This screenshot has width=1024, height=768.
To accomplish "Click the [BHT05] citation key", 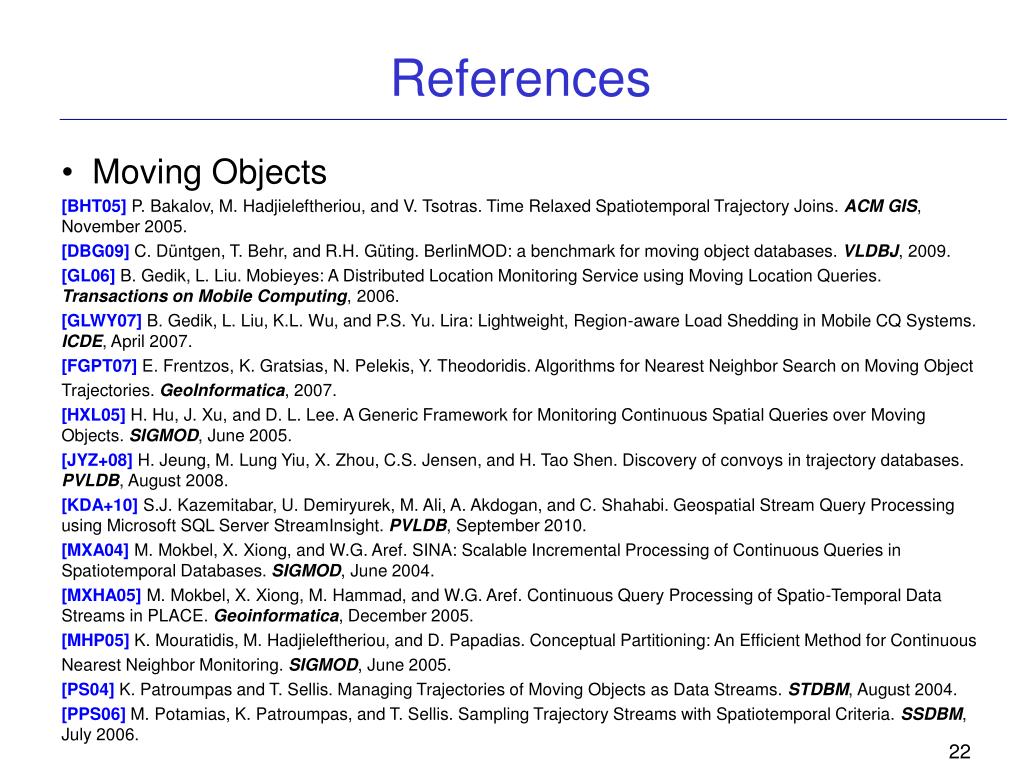I will click(x=94, y=206).
